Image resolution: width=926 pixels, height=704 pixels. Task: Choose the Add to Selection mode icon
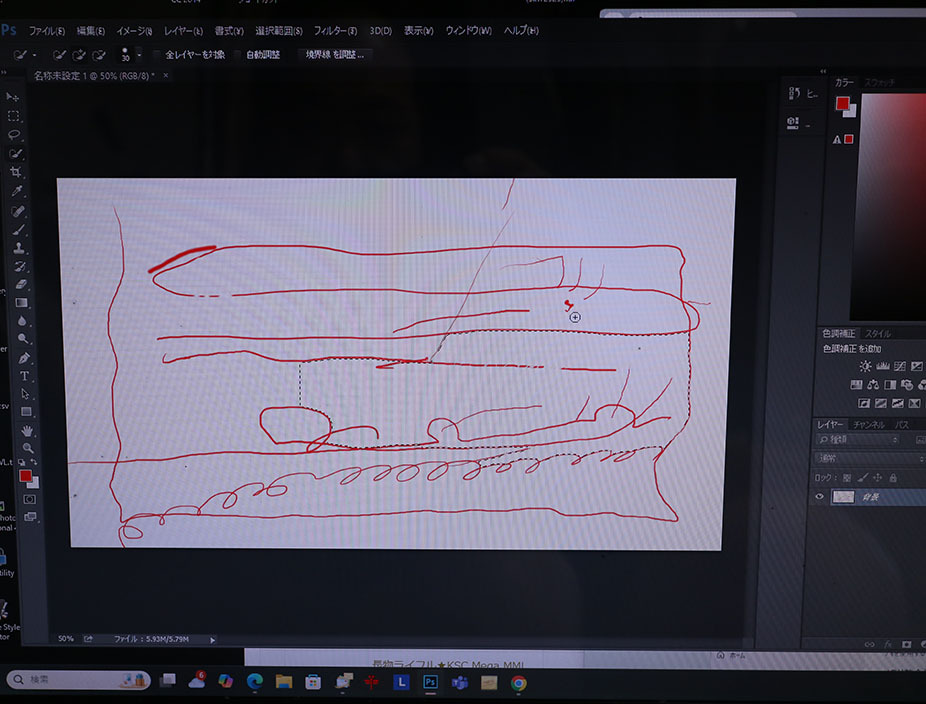(x=79, y=55)
